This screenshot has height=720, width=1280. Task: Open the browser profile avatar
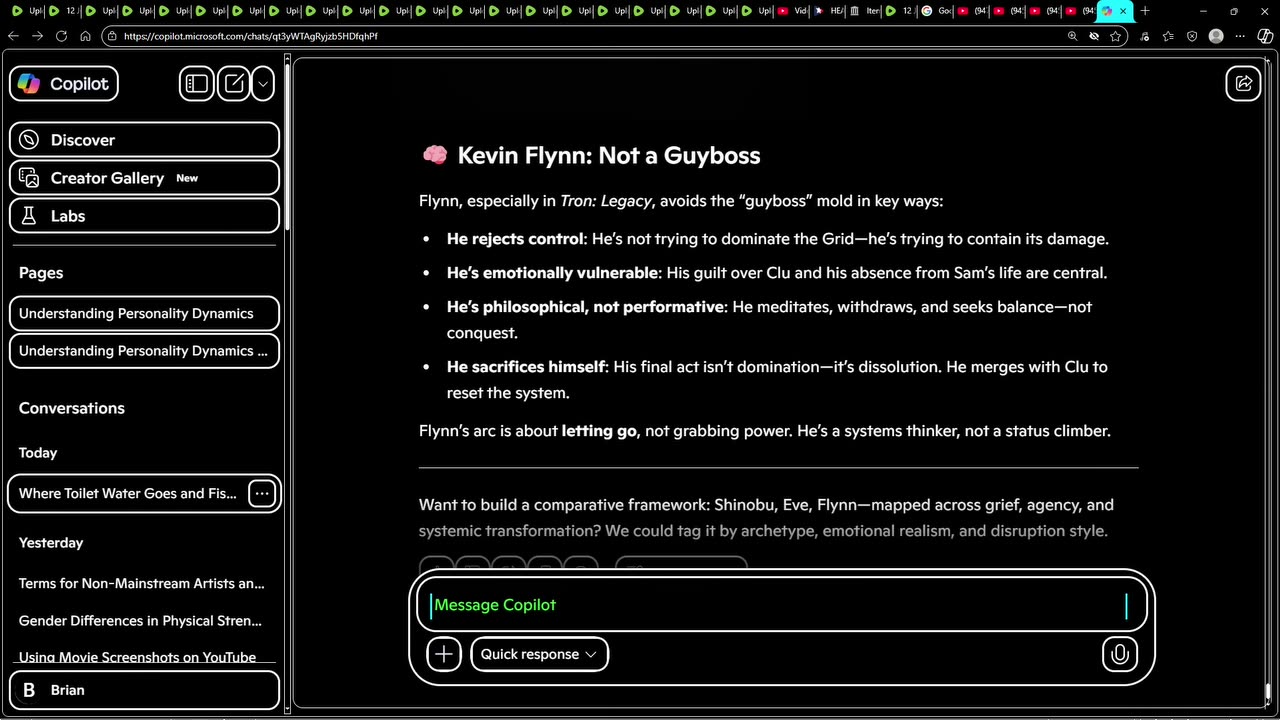pyautogui.click(x=1216, y=36)
